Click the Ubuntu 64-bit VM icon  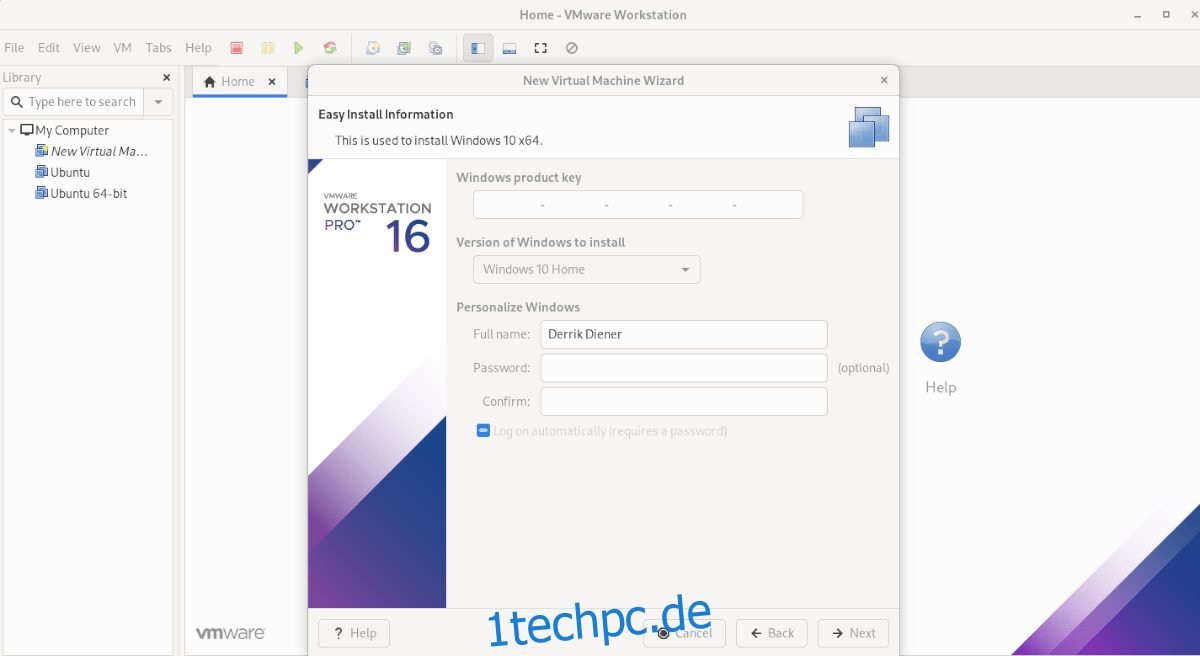click(x=41, y=193)
